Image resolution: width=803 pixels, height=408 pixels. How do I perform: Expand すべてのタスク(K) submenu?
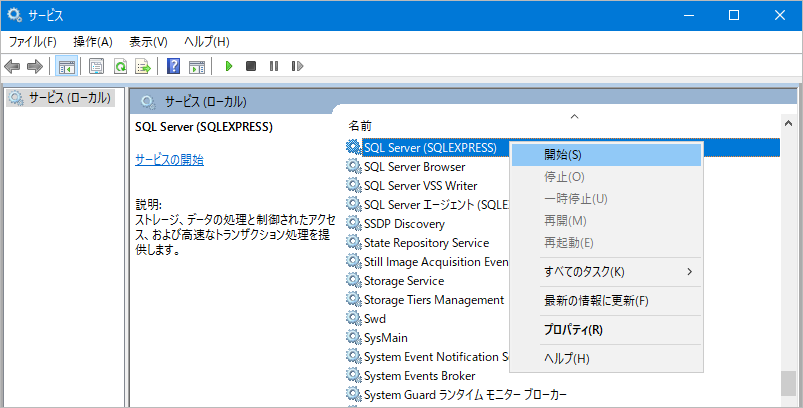[606, 272]
